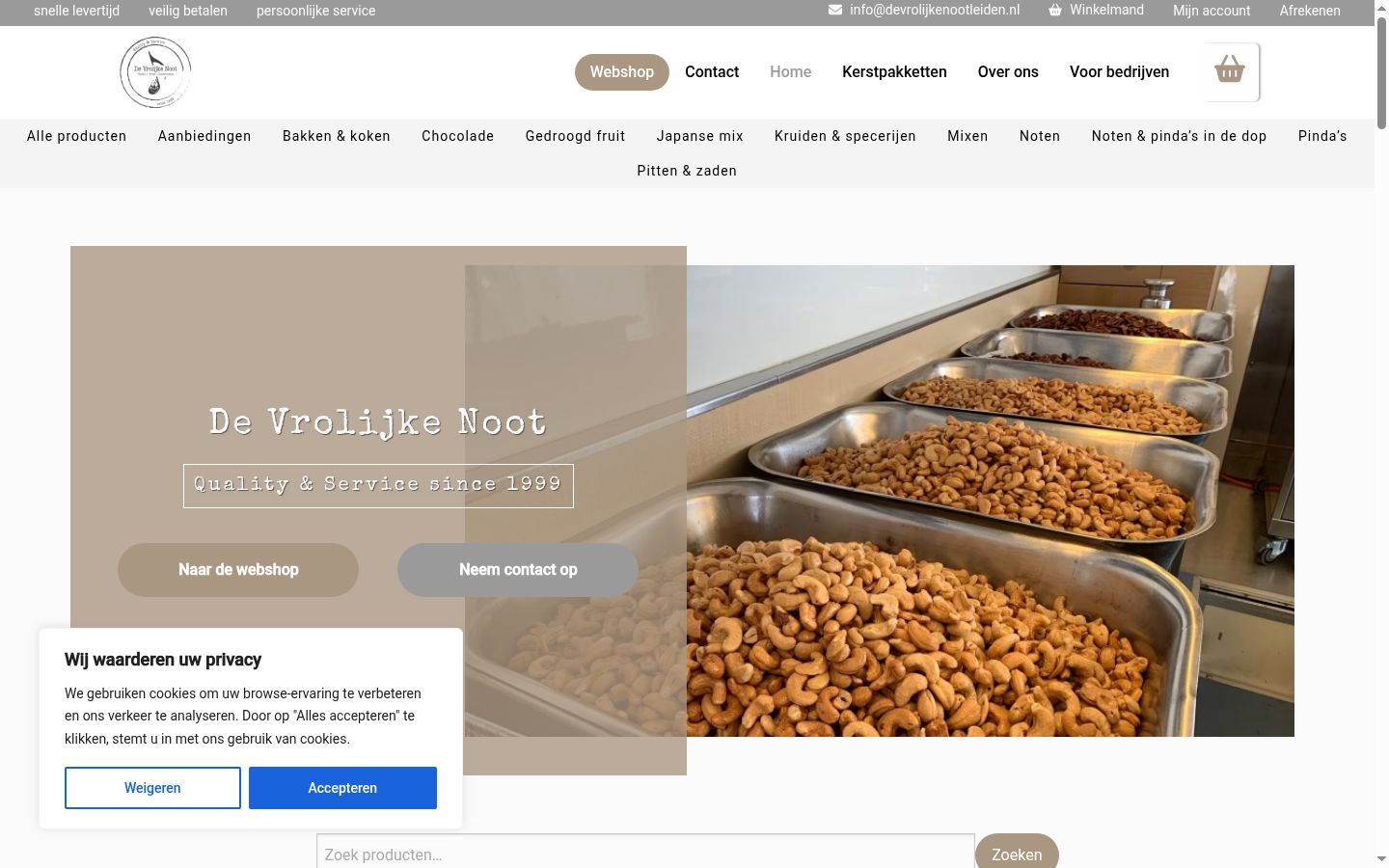1389x868 pixels.
Task: Open Noten & pinda's in de dop
Action: [1179, 136]
